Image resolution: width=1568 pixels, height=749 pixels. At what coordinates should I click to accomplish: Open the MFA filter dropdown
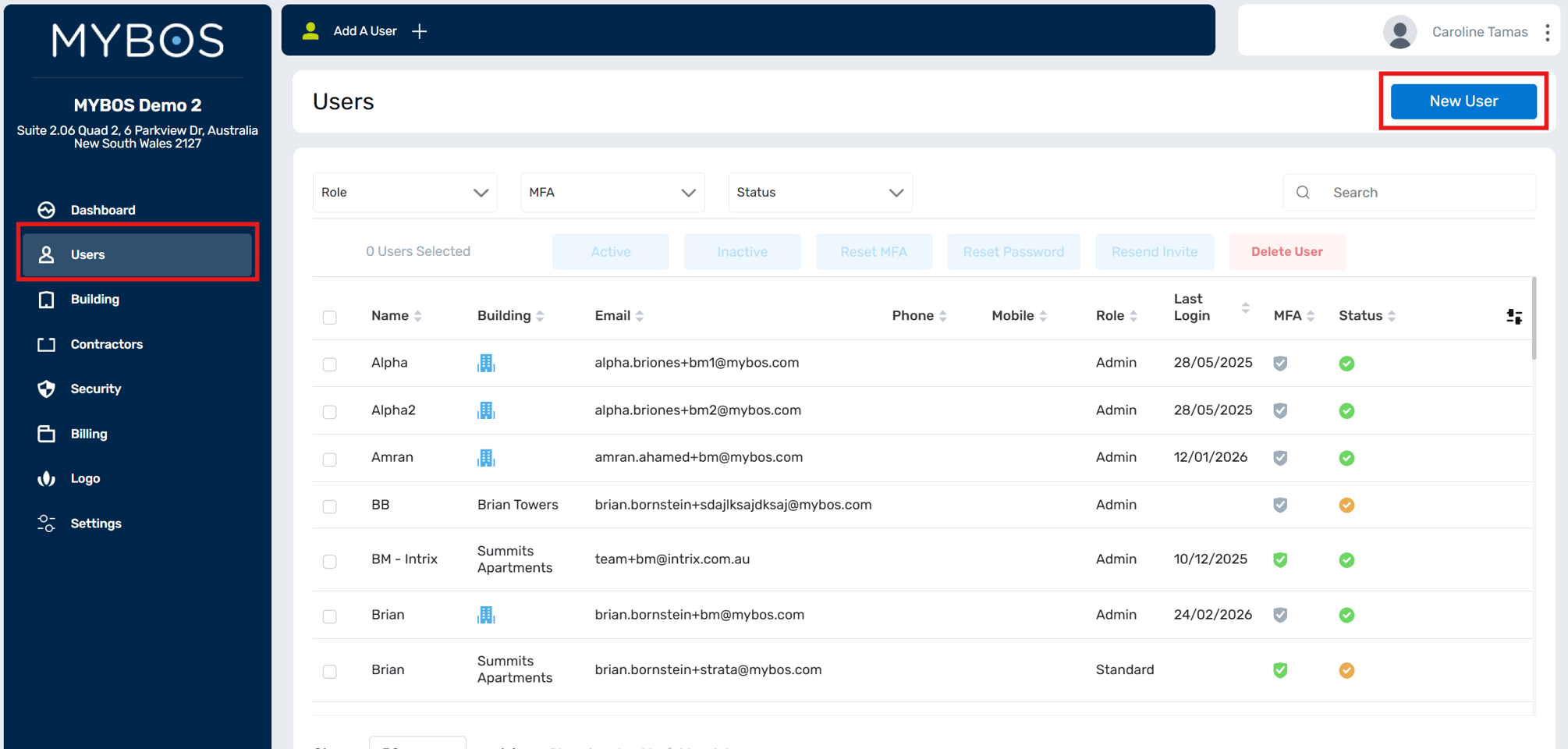612,193
